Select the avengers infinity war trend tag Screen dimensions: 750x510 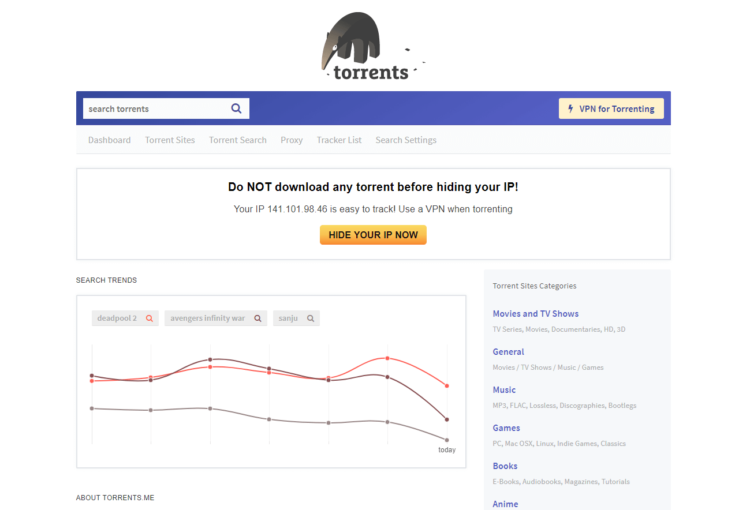tap(215, 318)
